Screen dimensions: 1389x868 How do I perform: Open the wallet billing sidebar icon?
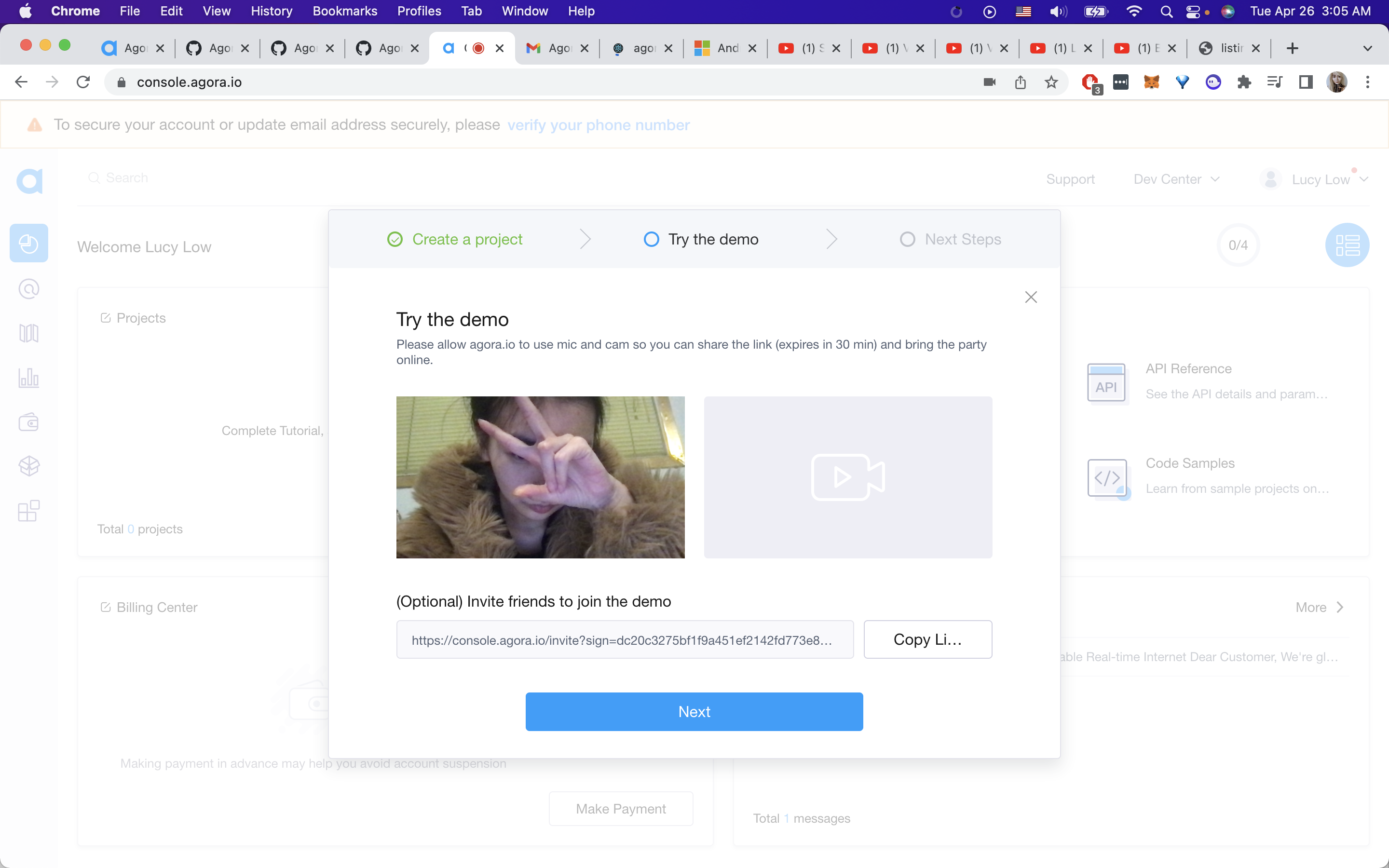(x=29, y=422)
